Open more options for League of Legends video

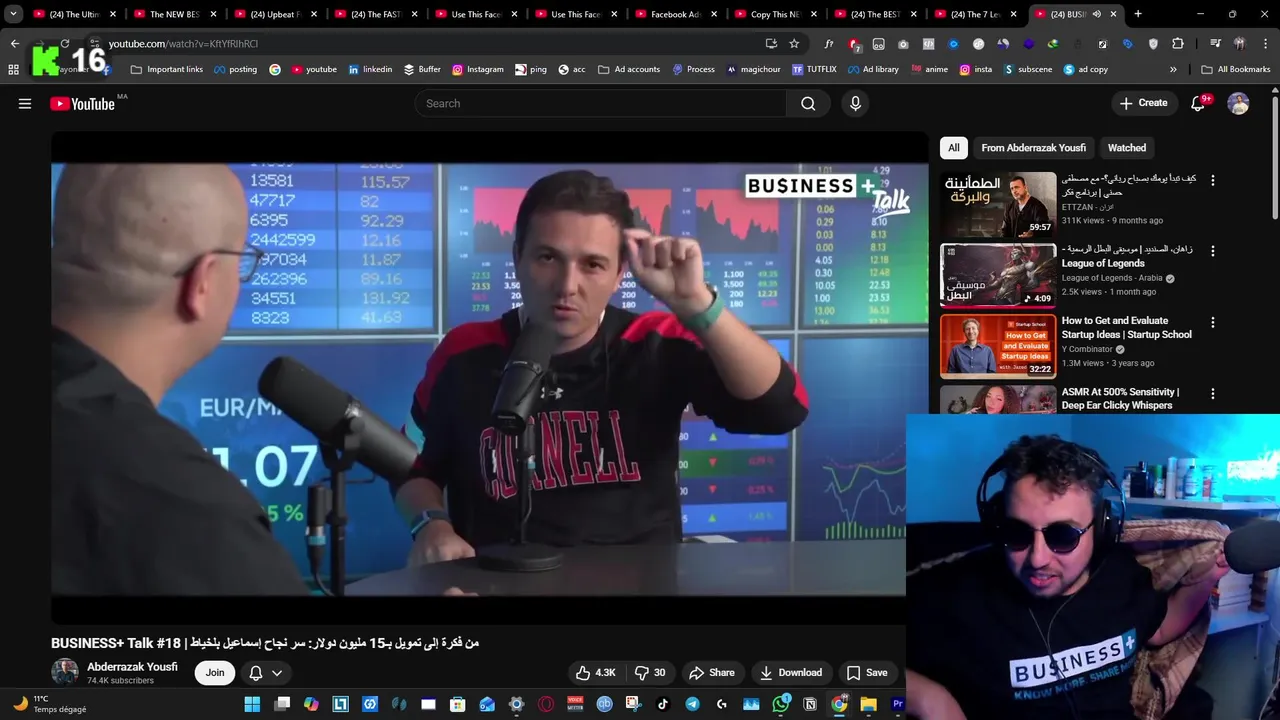(x=1213, y=251)
